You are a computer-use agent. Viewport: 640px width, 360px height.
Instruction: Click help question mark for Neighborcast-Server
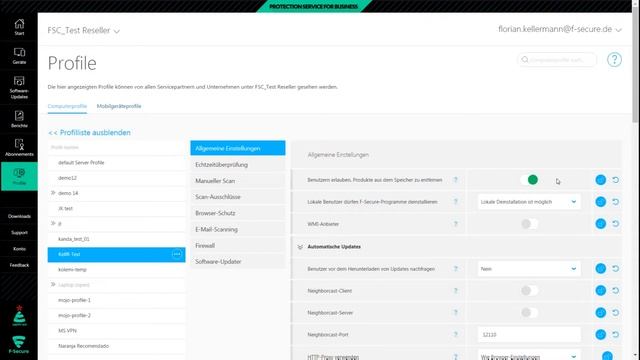coord(456,313)
